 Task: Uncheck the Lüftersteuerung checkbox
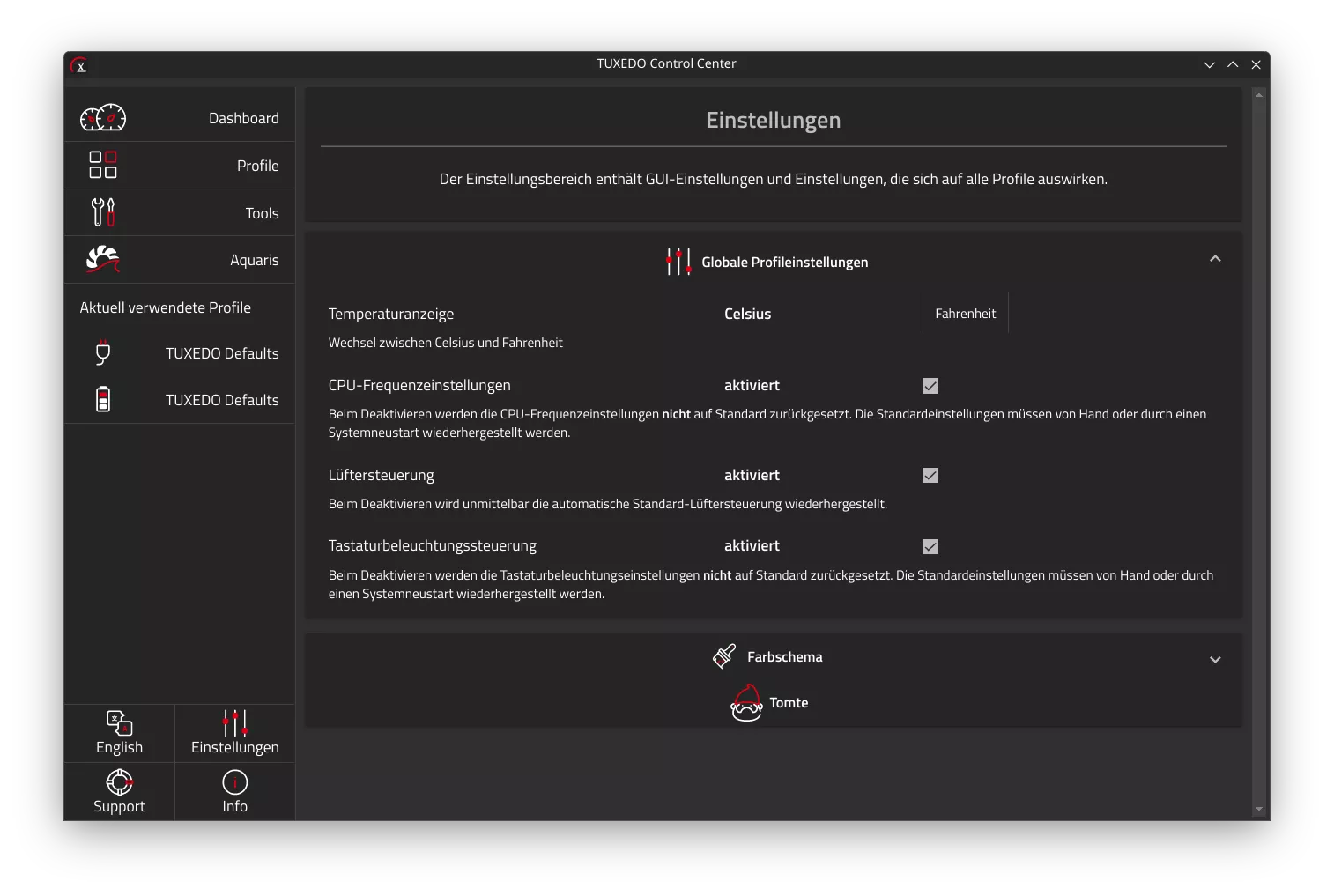click(930, 475)
